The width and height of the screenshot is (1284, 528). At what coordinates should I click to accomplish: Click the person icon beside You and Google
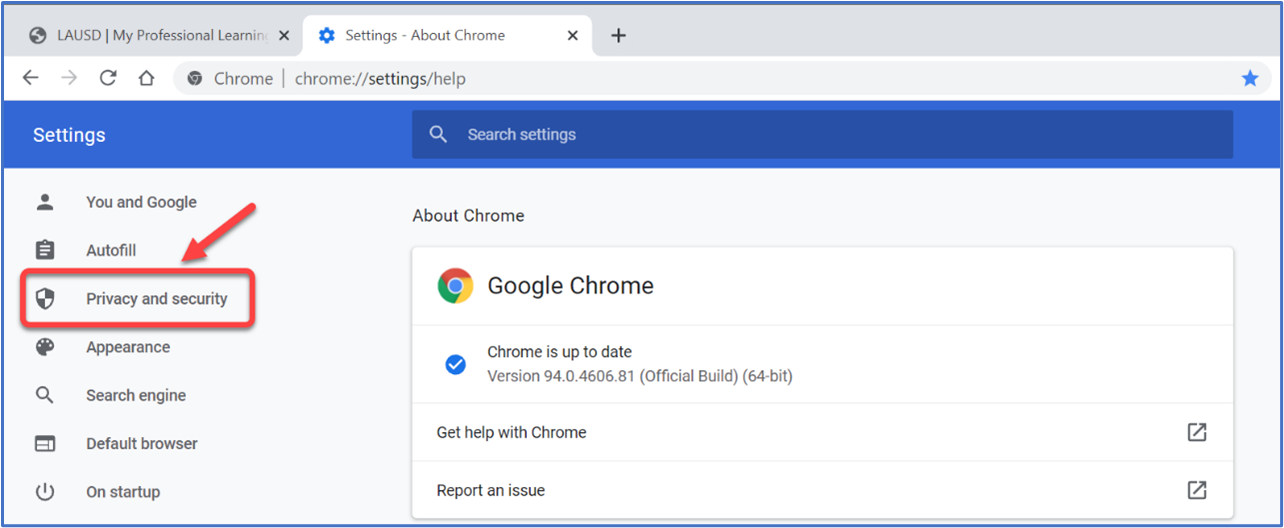(45, 202)
